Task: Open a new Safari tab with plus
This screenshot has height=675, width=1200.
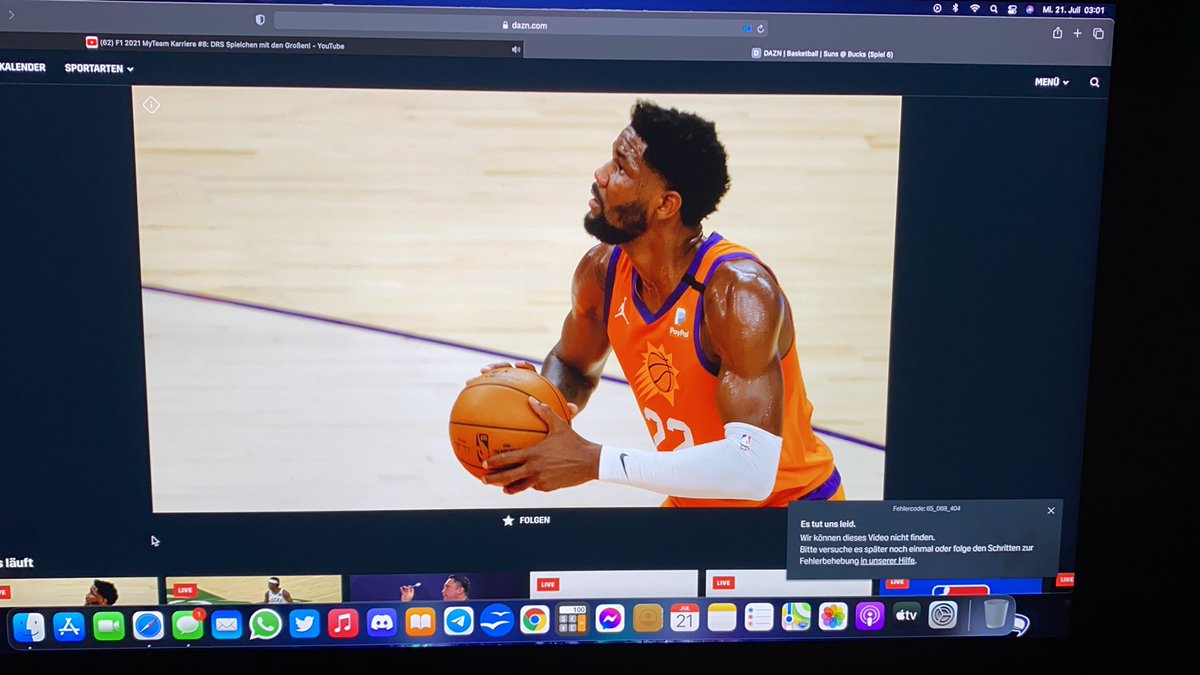Action: pos(1078,33)
